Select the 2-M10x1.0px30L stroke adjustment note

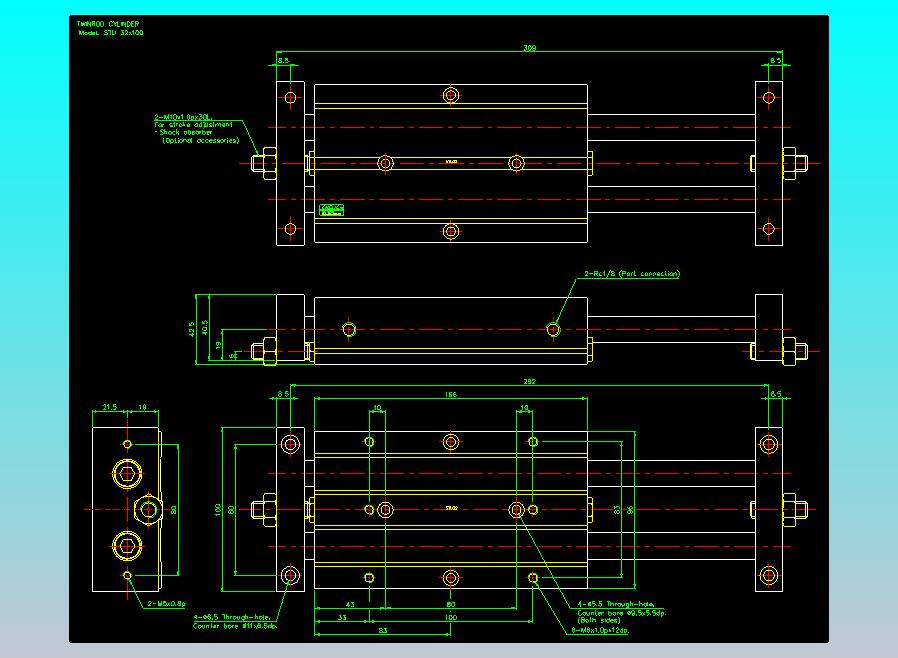[183, 117]
